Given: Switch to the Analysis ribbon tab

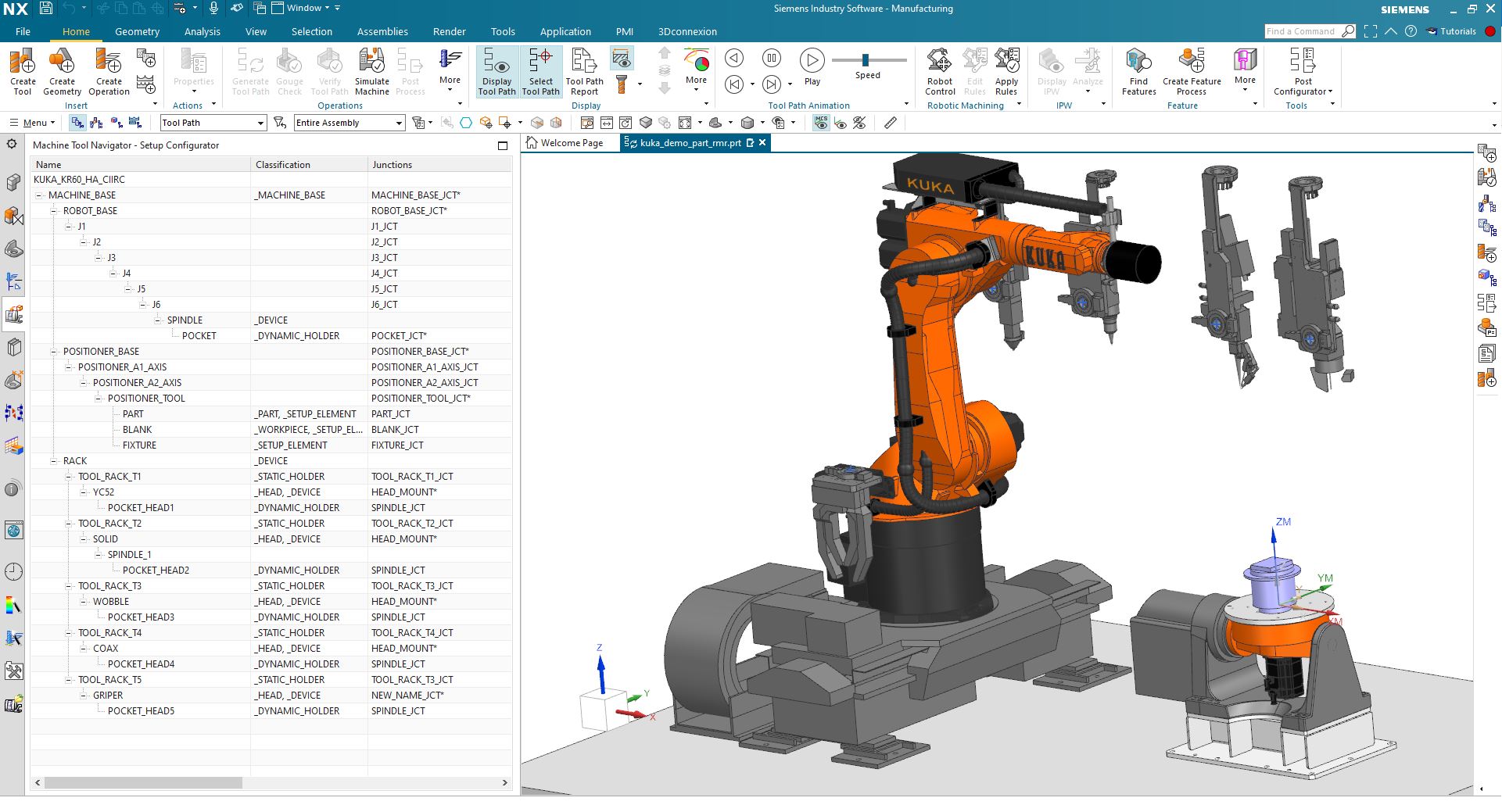Looking at the screenshot, I should 202,32.
